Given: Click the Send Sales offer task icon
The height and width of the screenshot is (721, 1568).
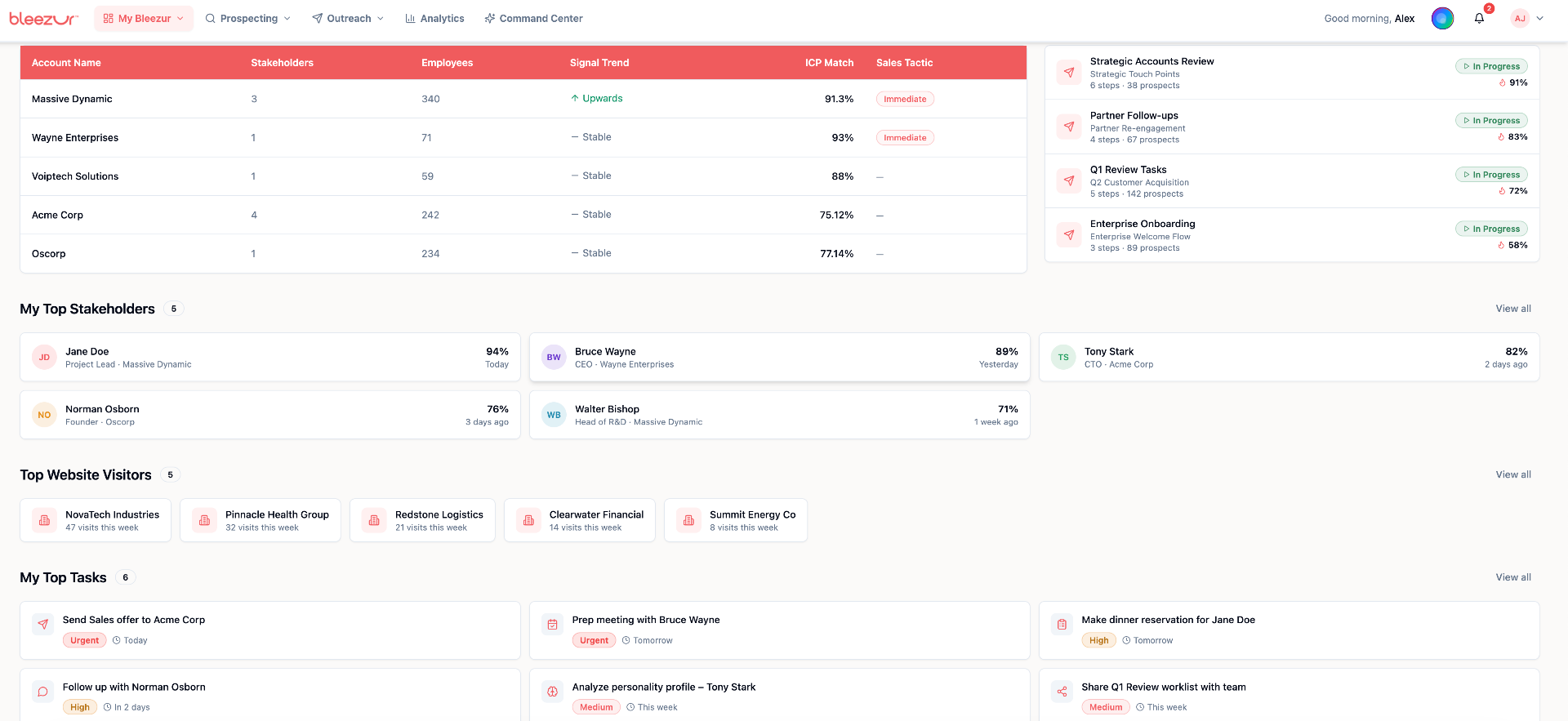Looking at the screenshot, I should [x=42, y=625].
